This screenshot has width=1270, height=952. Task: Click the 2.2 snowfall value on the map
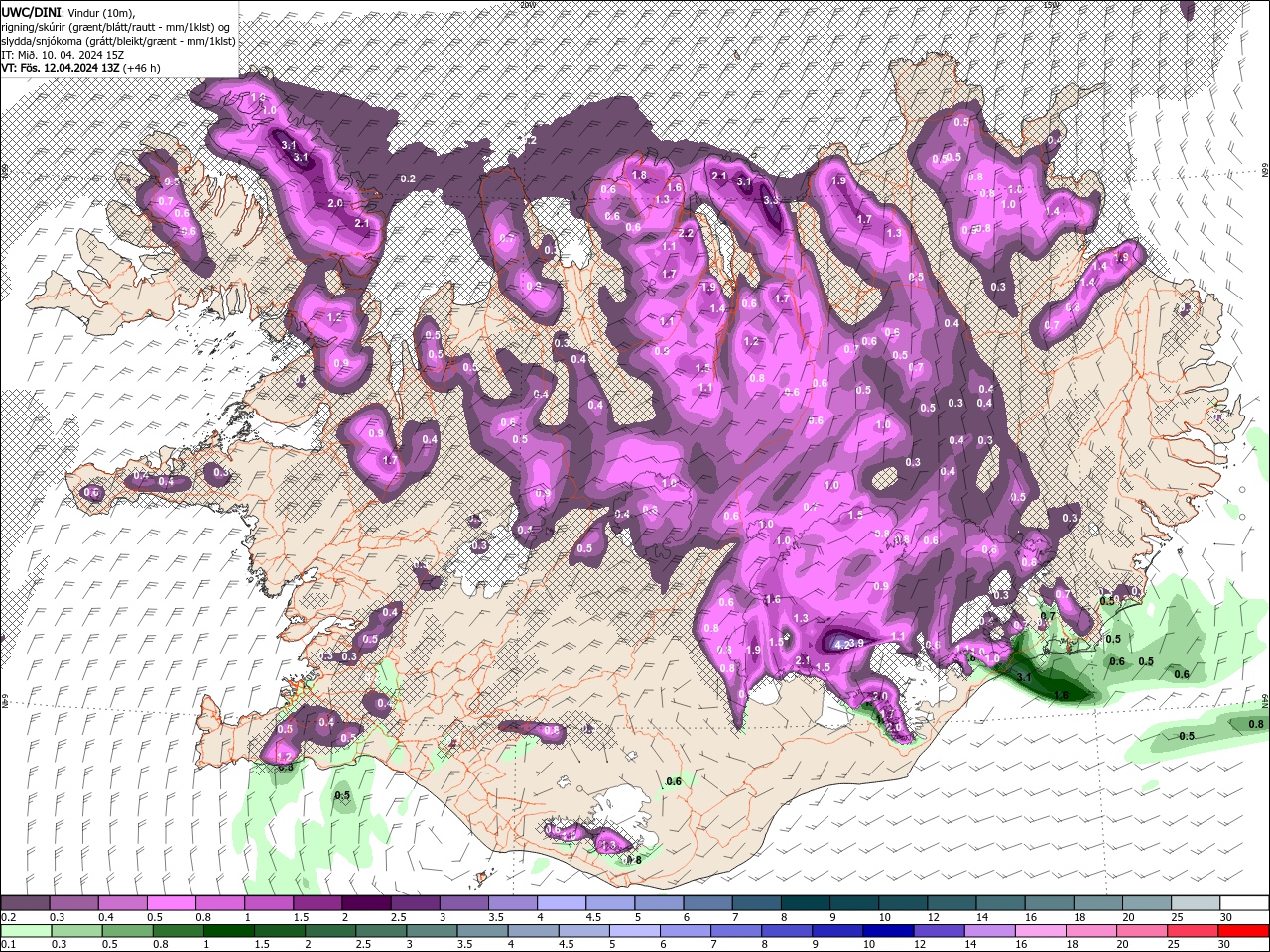[687, 234]
